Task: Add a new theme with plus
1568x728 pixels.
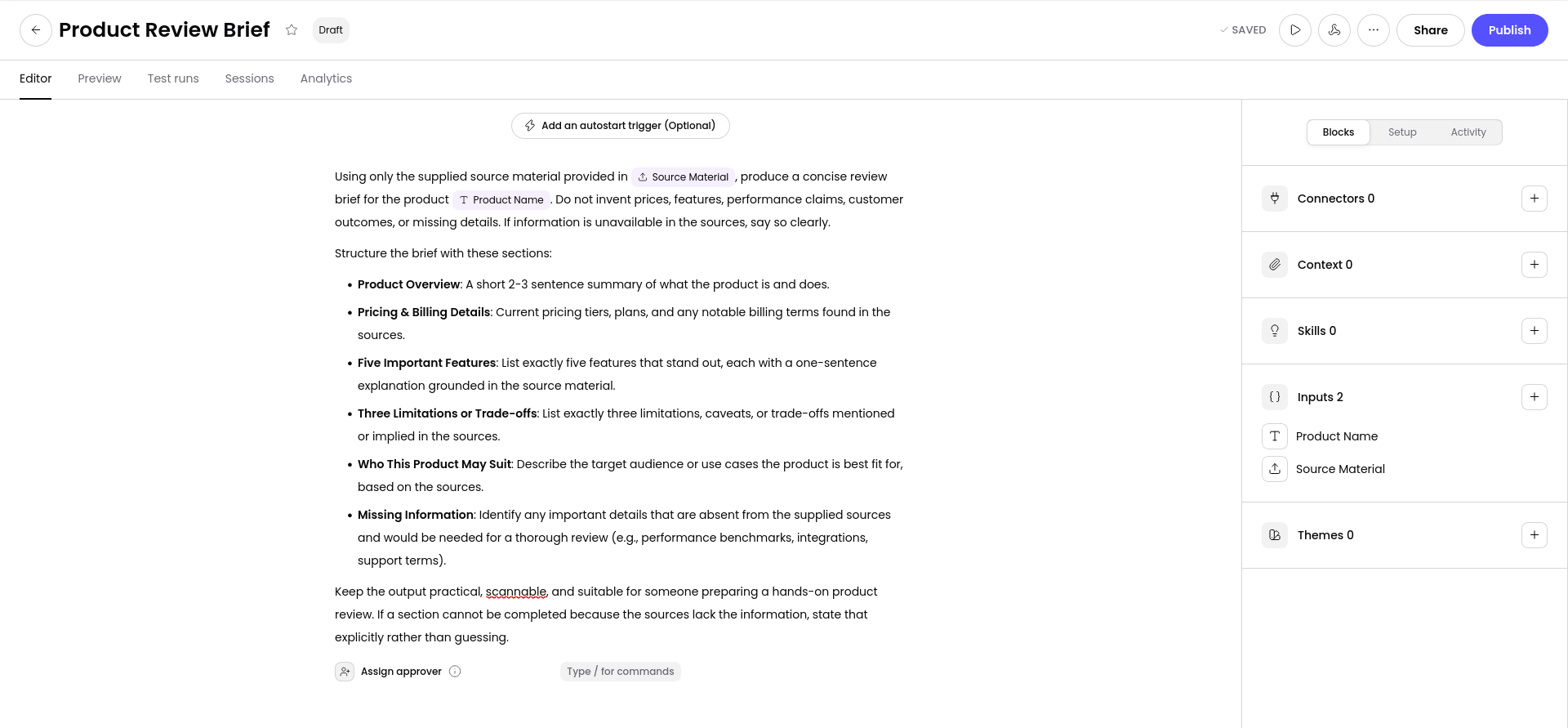Action: pos(1535,535)
